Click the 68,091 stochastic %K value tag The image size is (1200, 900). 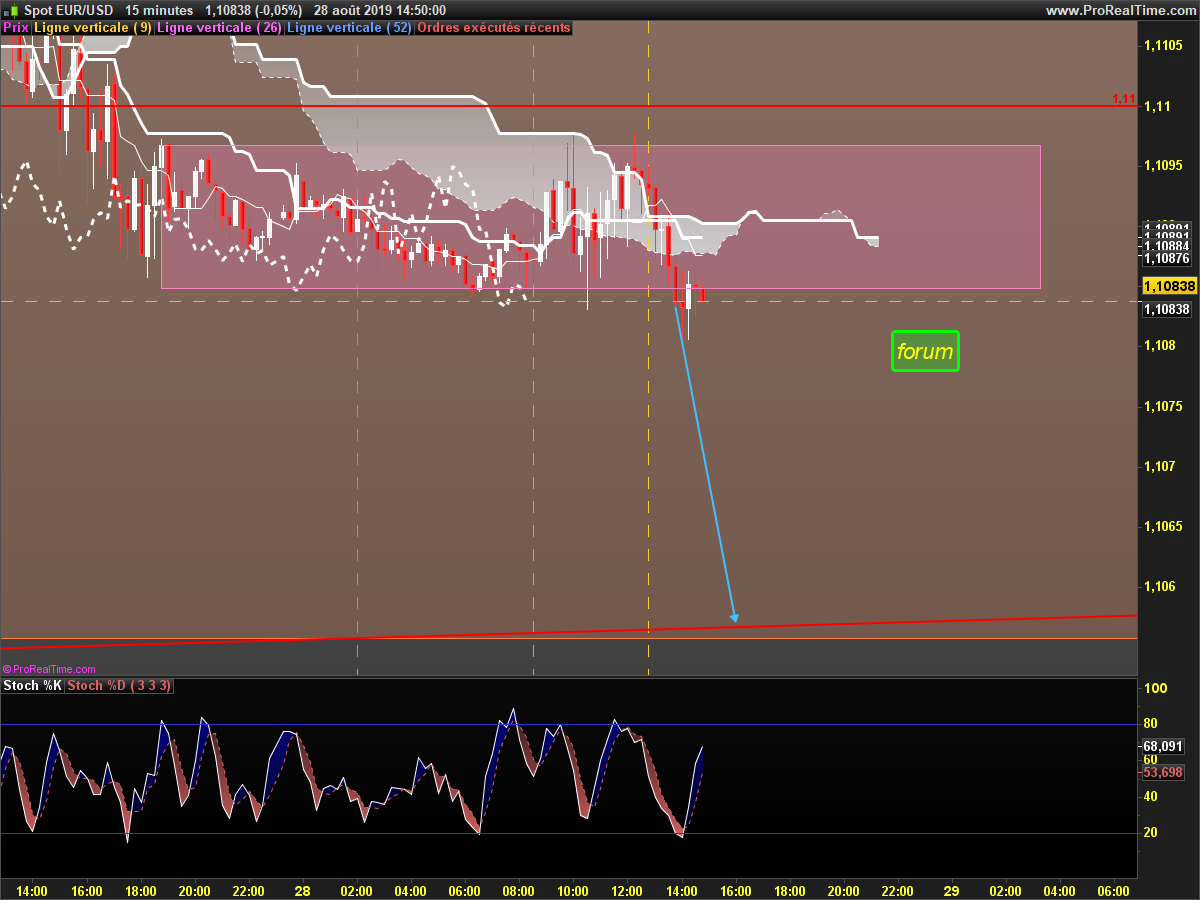coord(1163,746)
